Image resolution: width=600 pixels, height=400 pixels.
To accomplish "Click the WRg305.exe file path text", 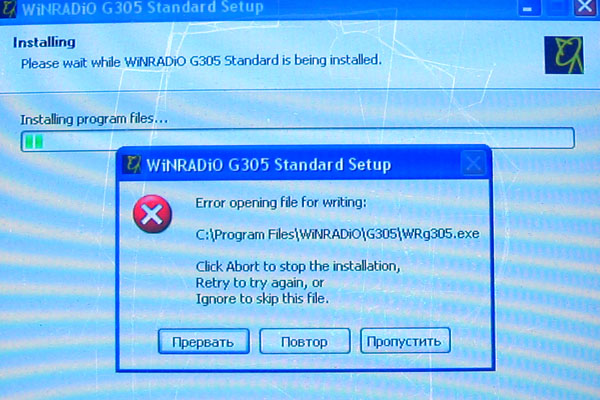I will (337, 234).
